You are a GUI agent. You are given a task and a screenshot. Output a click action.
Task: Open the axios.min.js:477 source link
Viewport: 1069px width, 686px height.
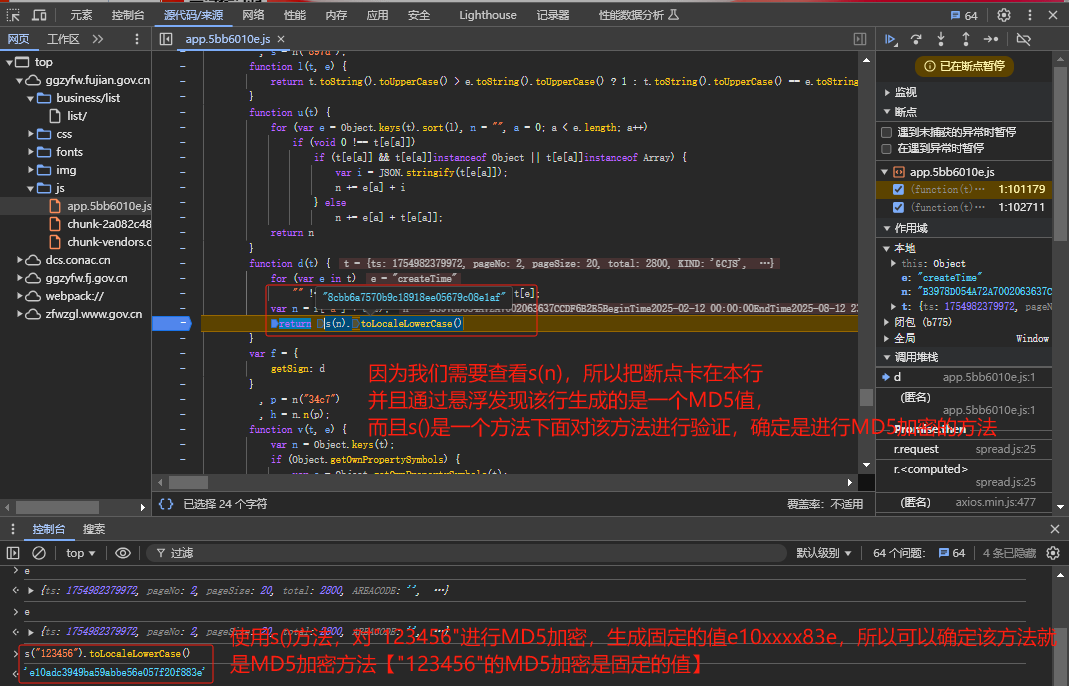coord(995,503)
